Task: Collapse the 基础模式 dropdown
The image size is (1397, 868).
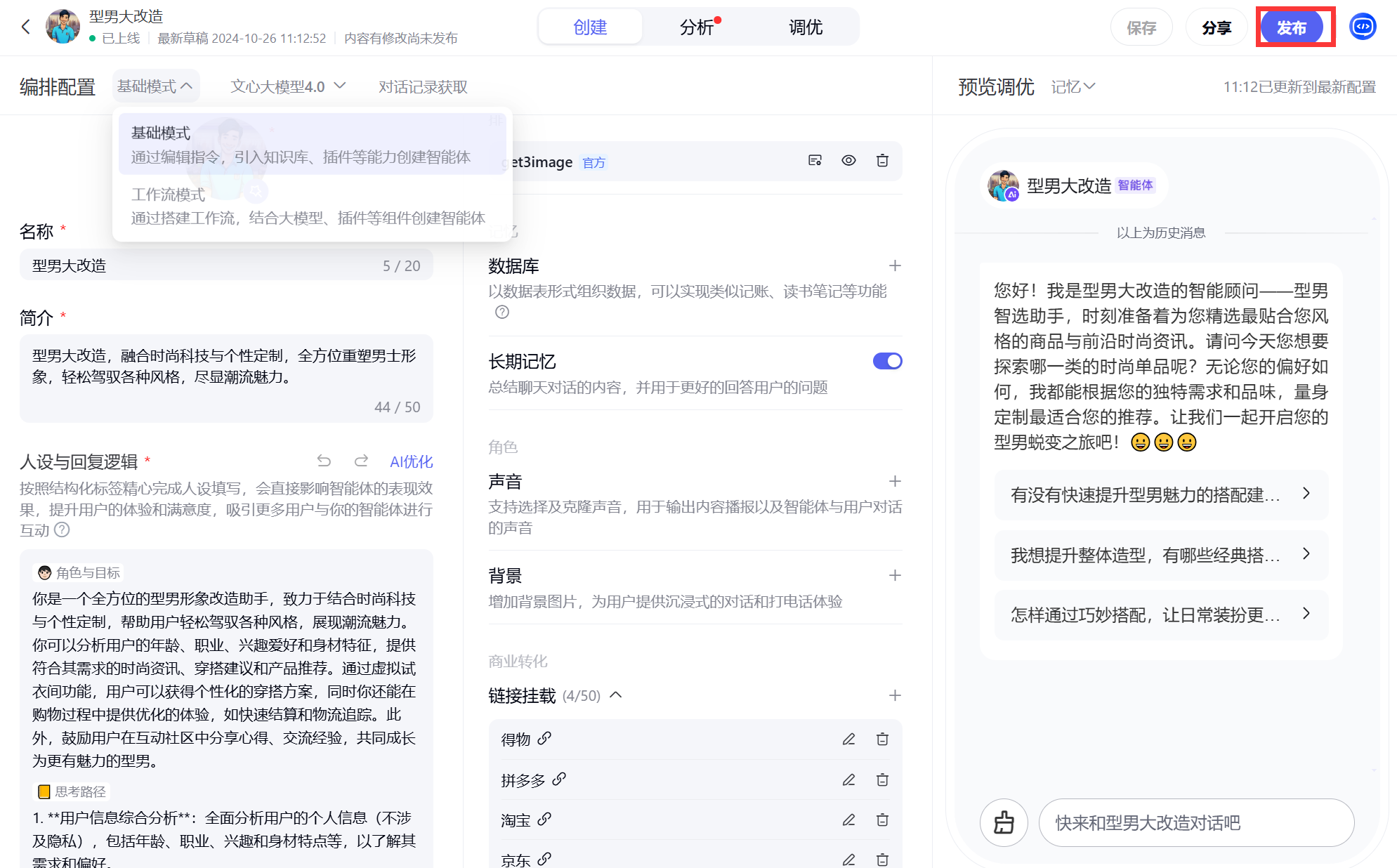Action: (x=155, y=86)
